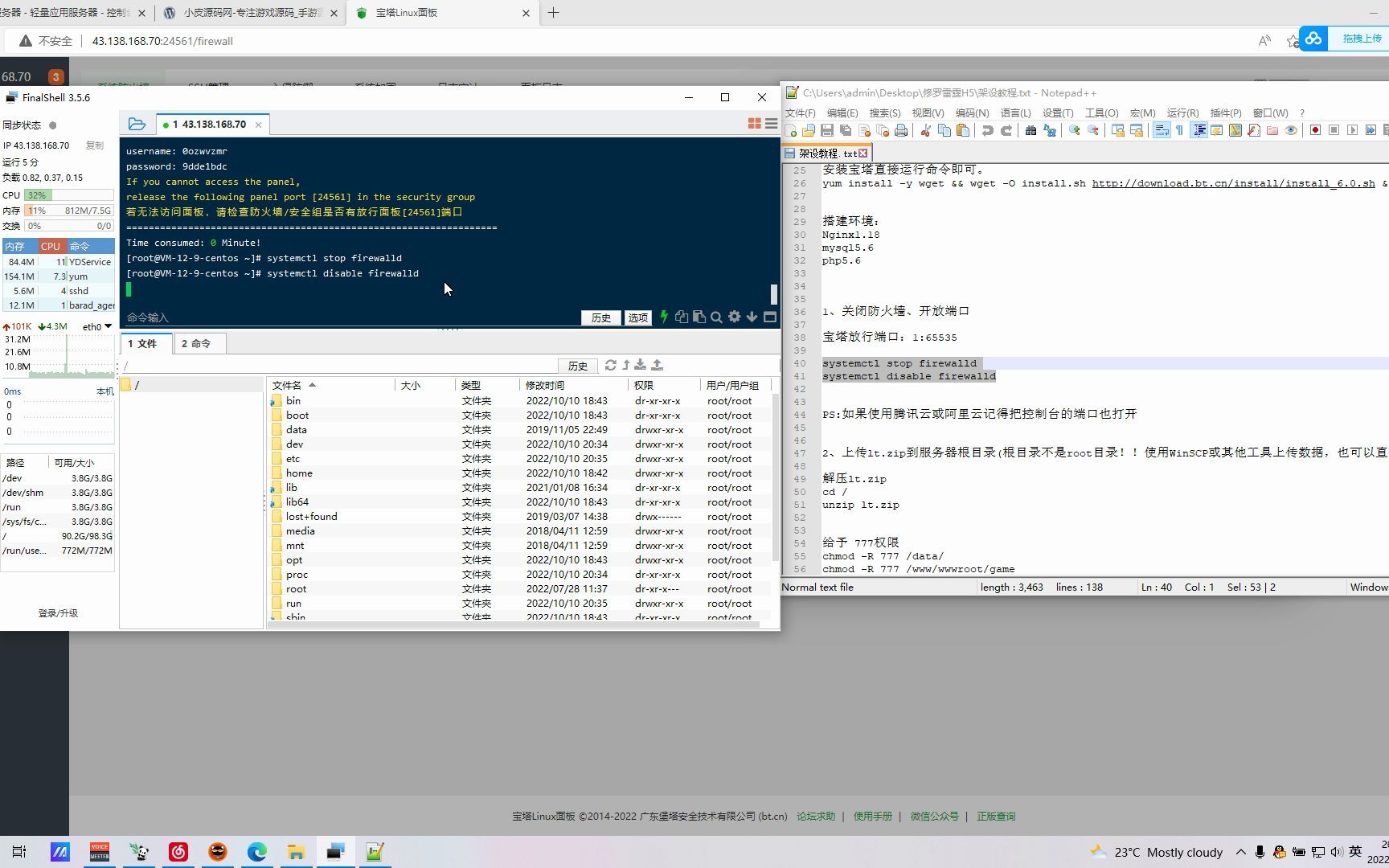Click Notepad++ Print icon

[x=901, y=130]
